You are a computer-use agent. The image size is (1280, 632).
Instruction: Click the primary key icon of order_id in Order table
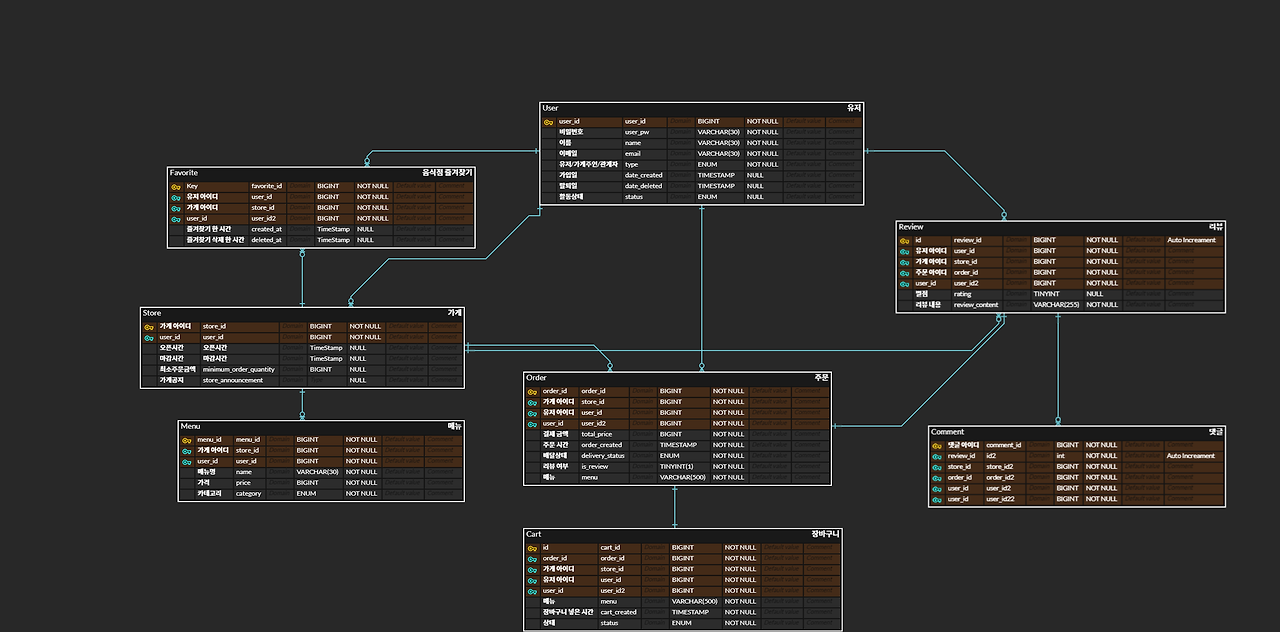pyautogui.click(x=532, y=392)
